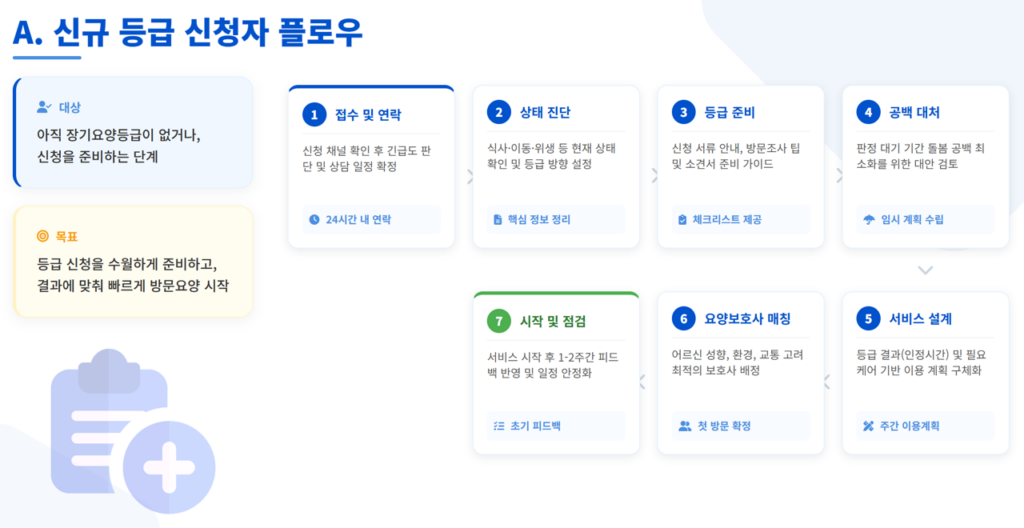Click the right chevron after 접수 및 연락 card
Image resolution: width=1024 pixels, height=528 pixels.
click(x=470, y=176)
